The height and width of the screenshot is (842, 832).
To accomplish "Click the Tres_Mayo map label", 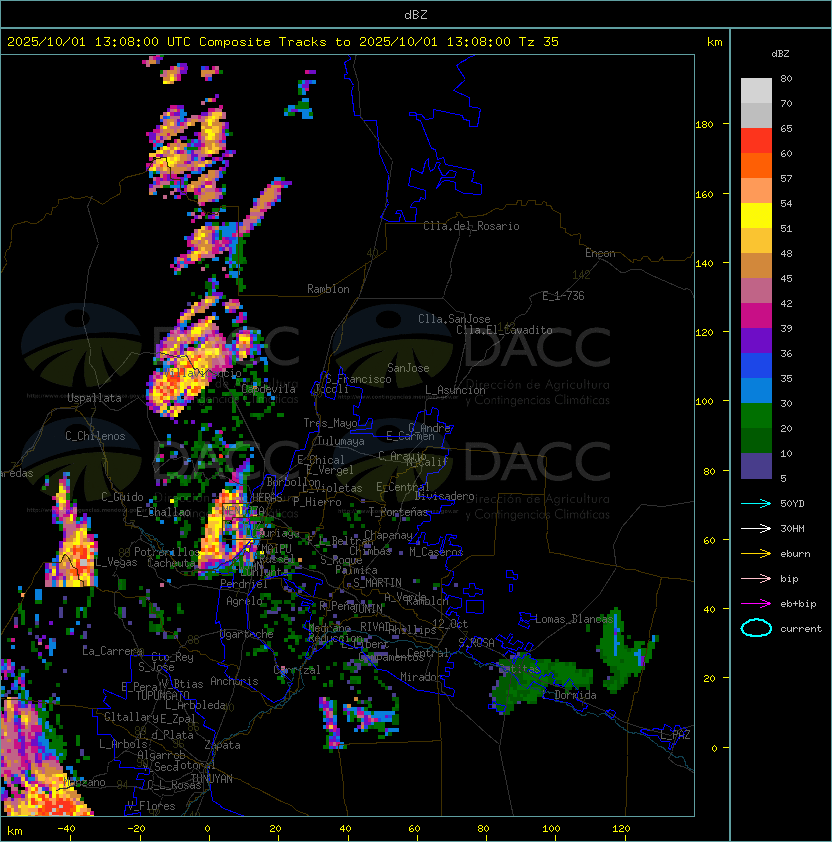I will point(330,423).
